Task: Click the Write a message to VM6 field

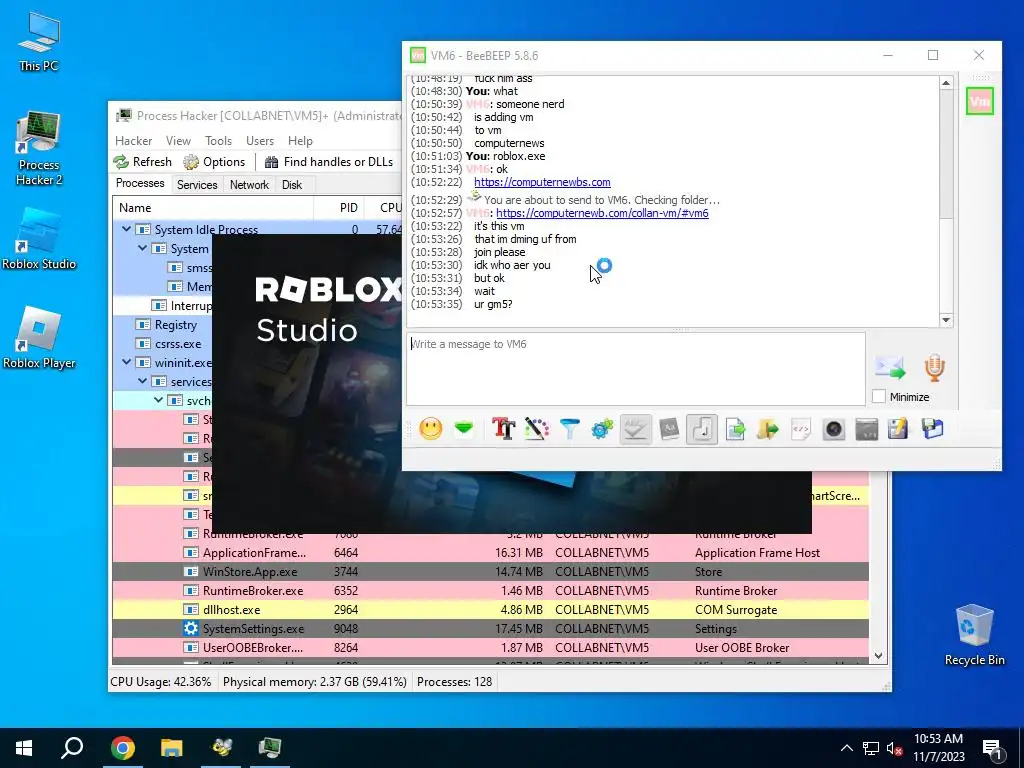Action: [x=636, y=369]
